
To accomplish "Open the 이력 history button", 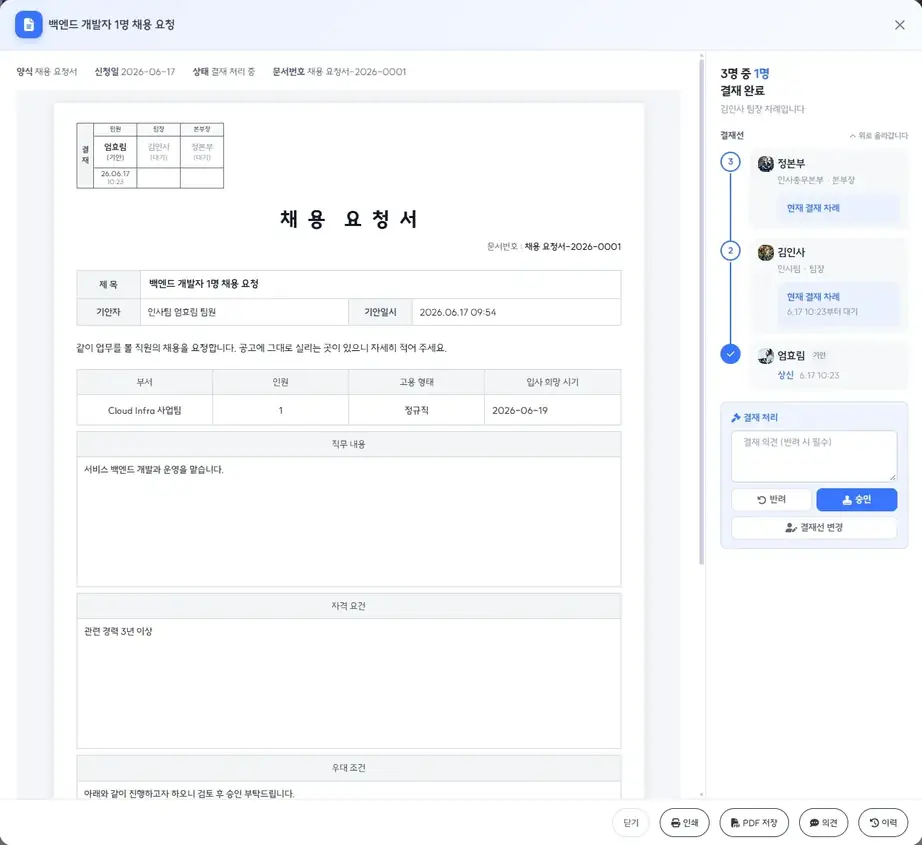I will pos(883,823).
